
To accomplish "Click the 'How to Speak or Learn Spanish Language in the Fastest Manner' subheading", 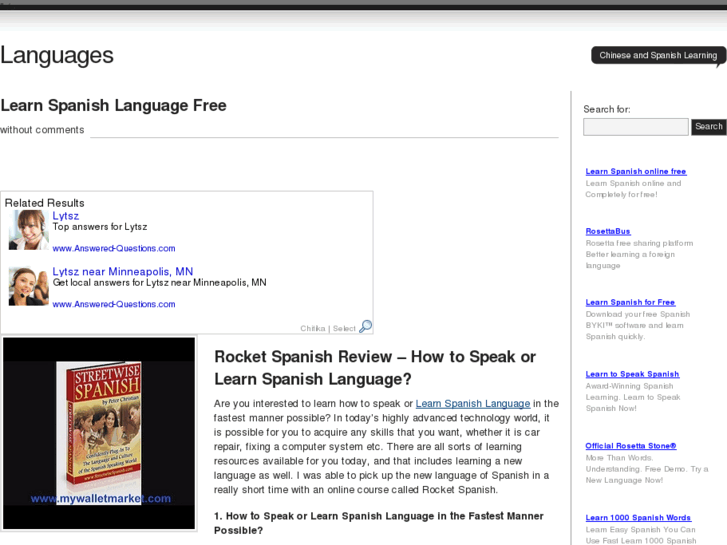I will (x=378, y=523).
